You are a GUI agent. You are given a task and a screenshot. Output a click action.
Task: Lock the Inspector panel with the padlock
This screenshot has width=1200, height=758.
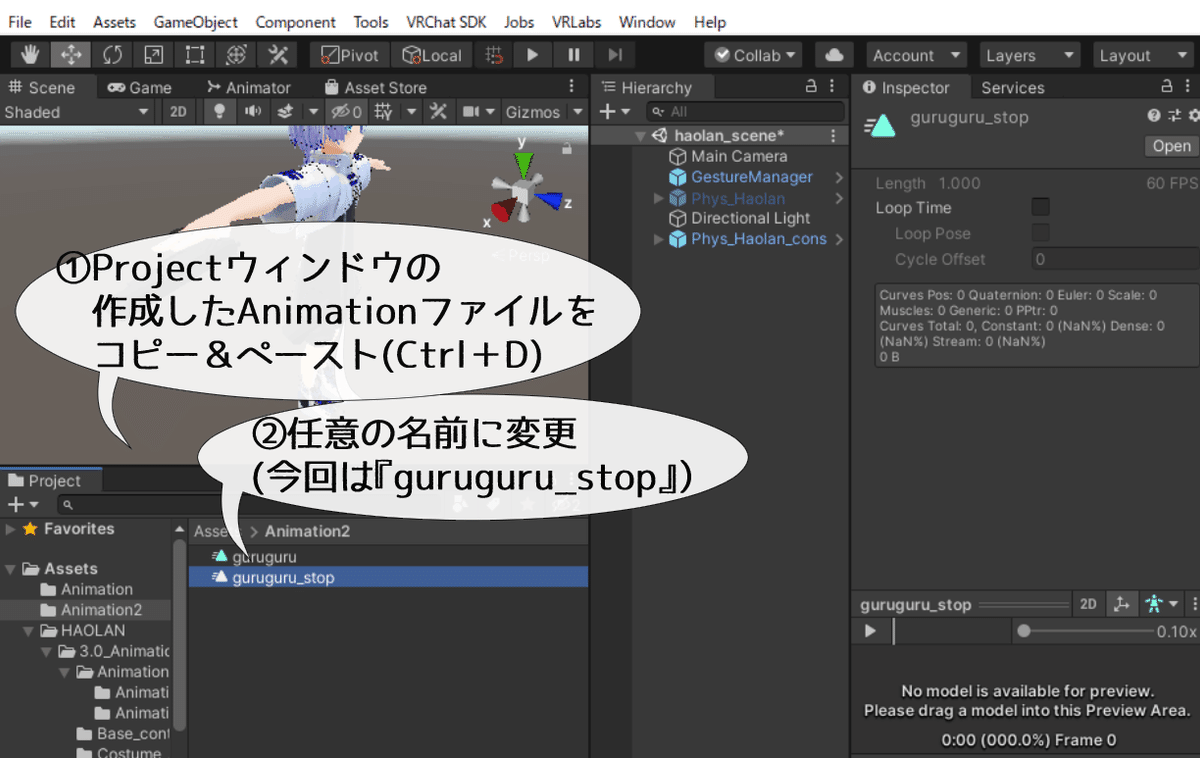pyautogui.click(x=1166, y=87)
